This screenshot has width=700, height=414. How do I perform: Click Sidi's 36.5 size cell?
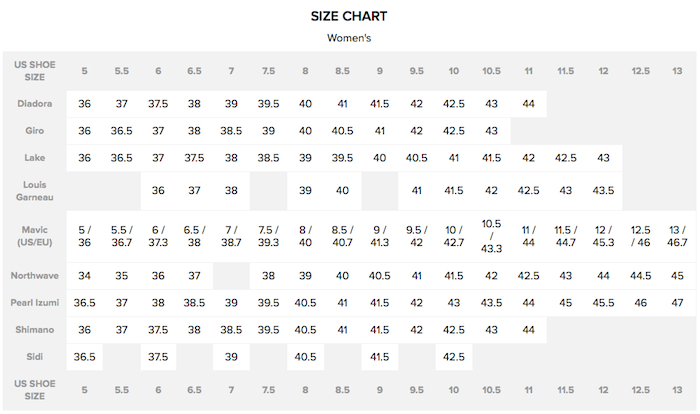tap(84, 356)
